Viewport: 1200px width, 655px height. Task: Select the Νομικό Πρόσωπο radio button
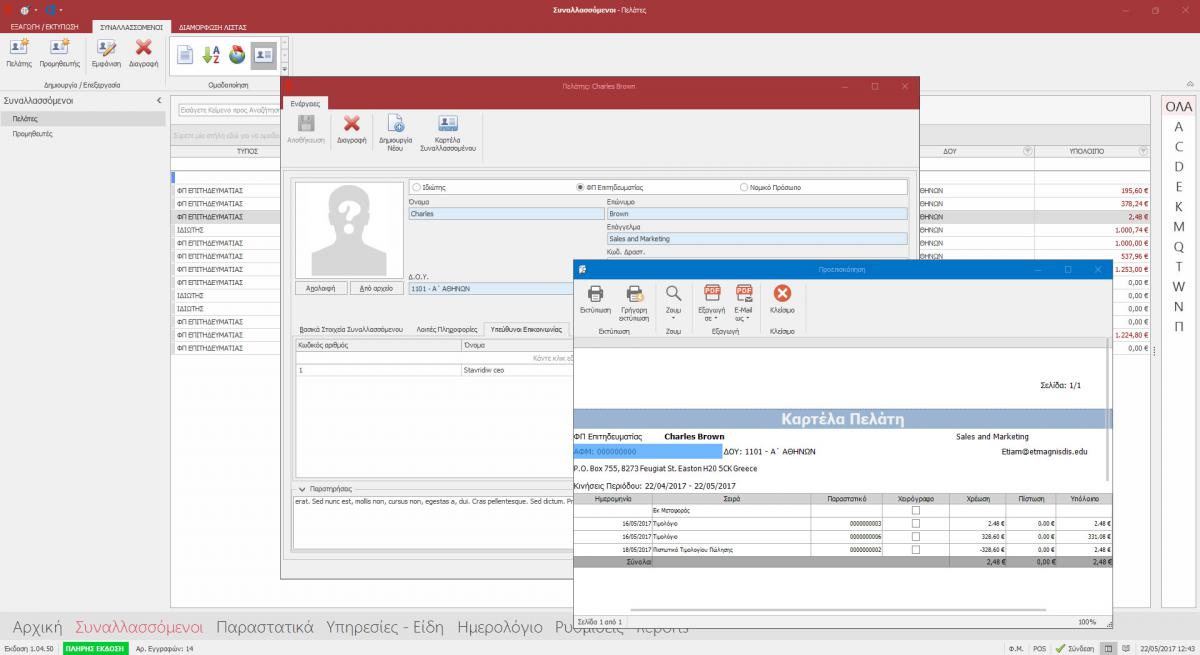point(744,187)
